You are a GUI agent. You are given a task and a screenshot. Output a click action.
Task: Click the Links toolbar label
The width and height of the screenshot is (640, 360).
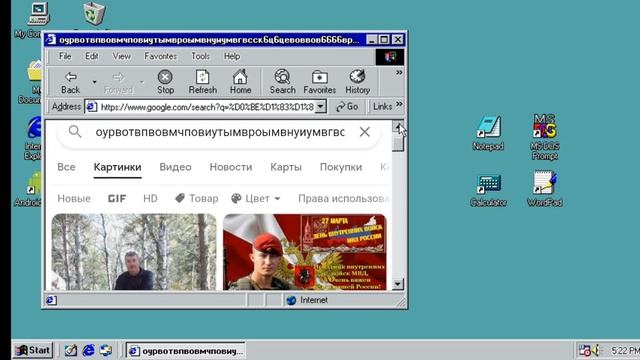(382, 107)
